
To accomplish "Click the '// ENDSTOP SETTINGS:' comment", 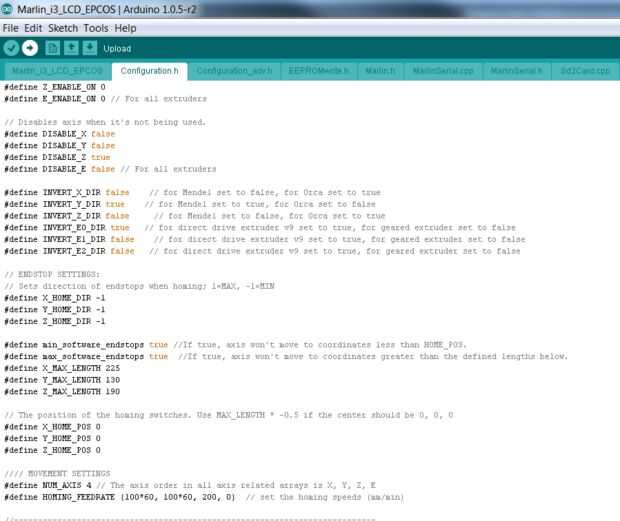I will click(x=52, y=274).
